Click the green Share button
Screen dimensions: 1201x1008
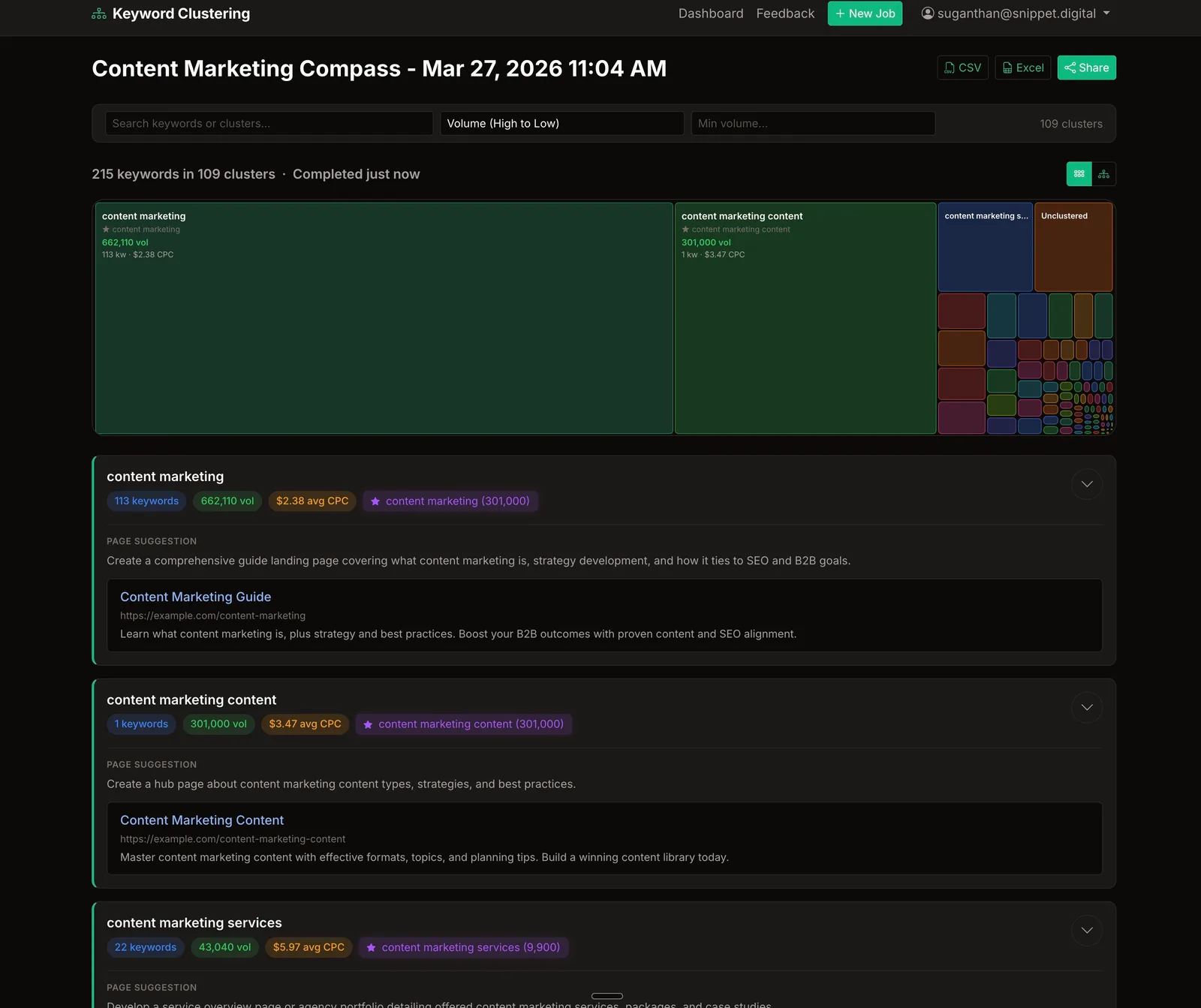pyautogui.click(x=1086, y=68)
